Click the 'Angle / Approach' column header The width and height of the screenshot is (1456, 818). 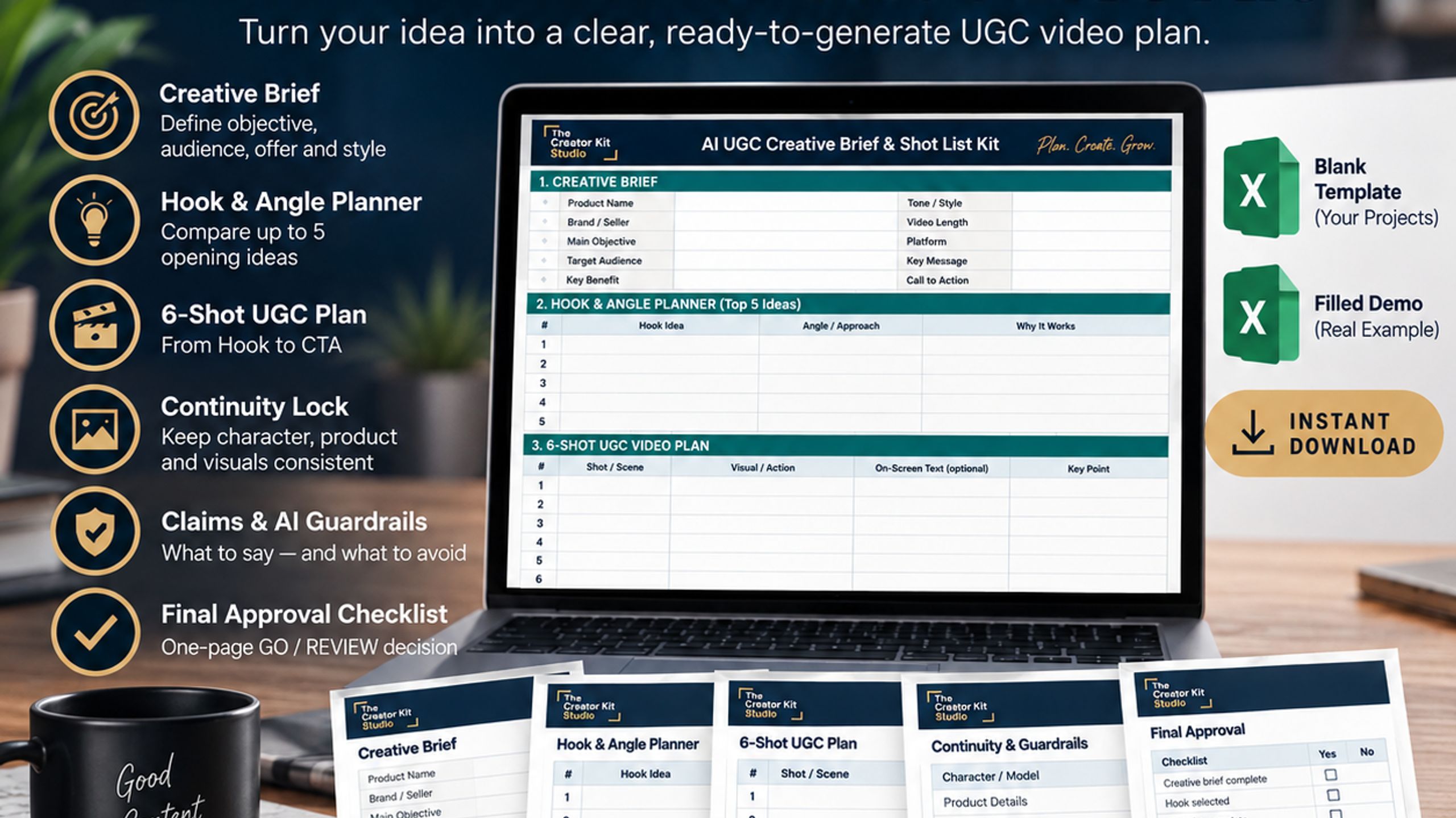(x=841, y=326)
